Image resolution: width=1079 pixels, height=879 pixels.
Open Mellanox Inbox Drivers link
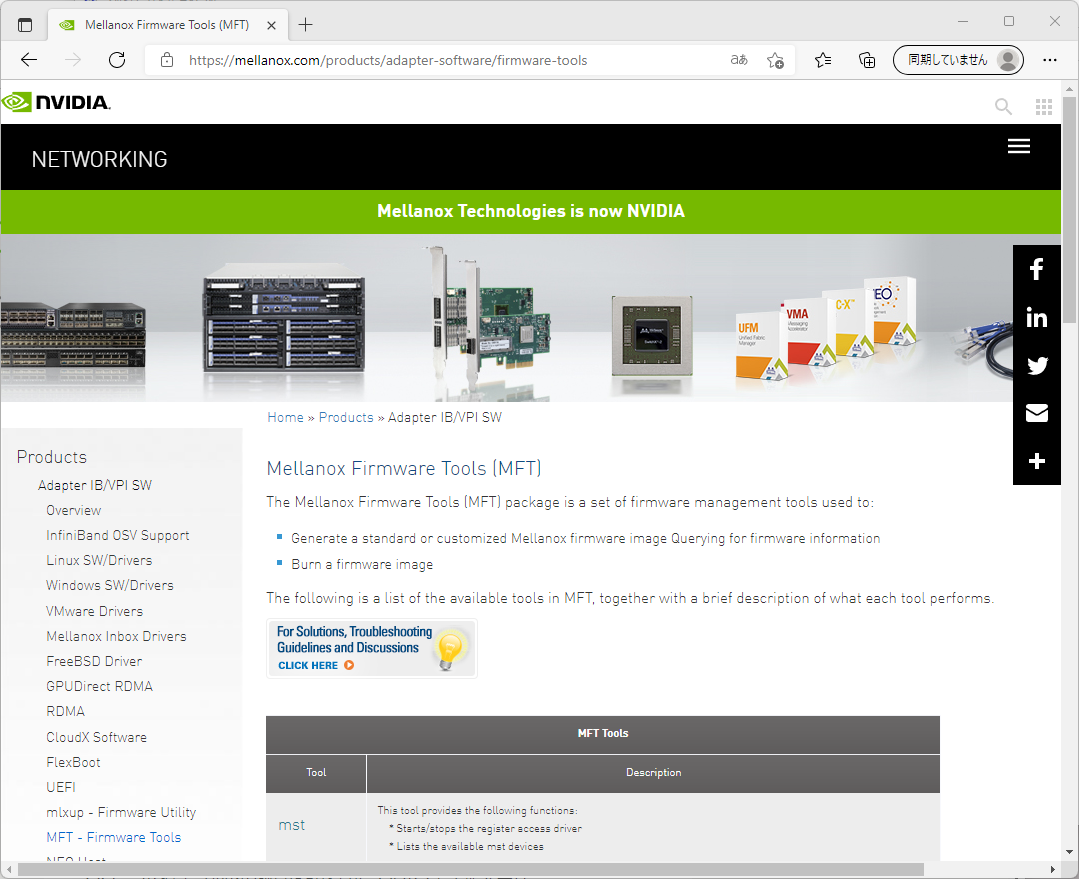[116, 636]
